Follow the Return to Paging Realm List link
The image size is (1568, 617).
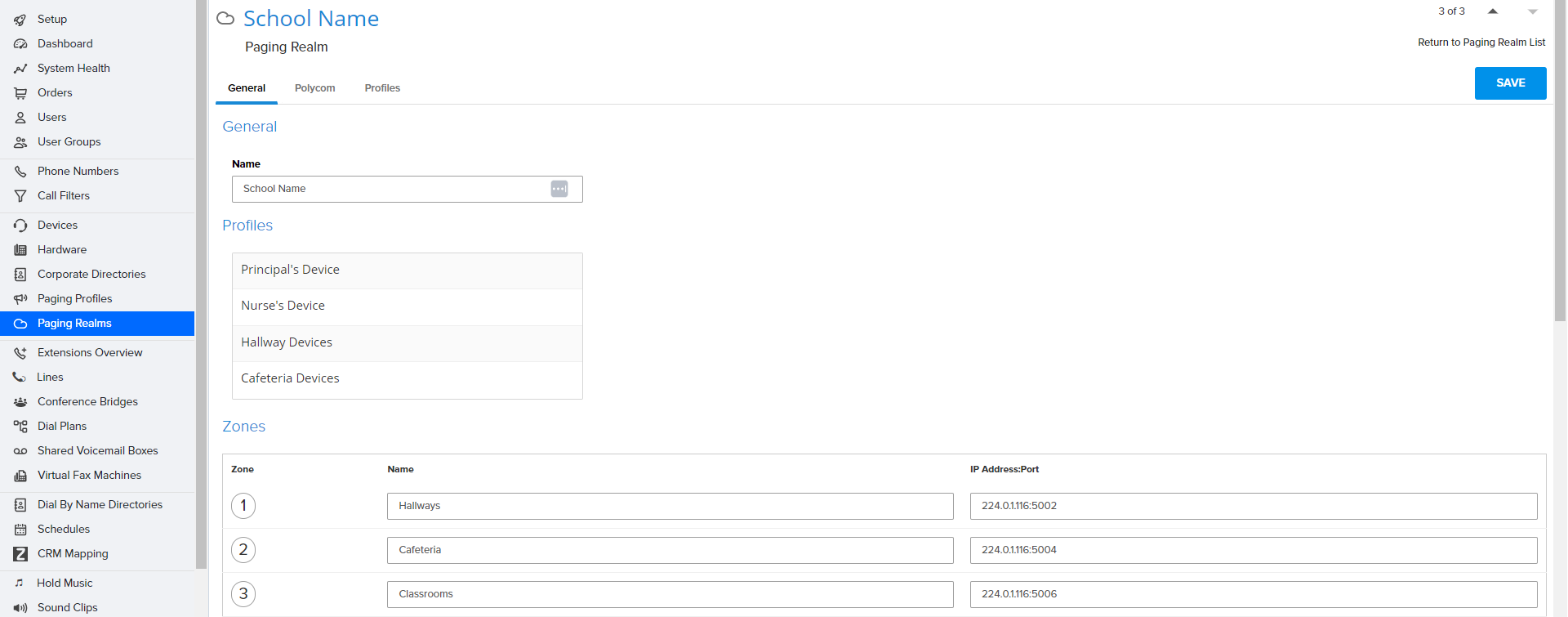pos(1481,42)
